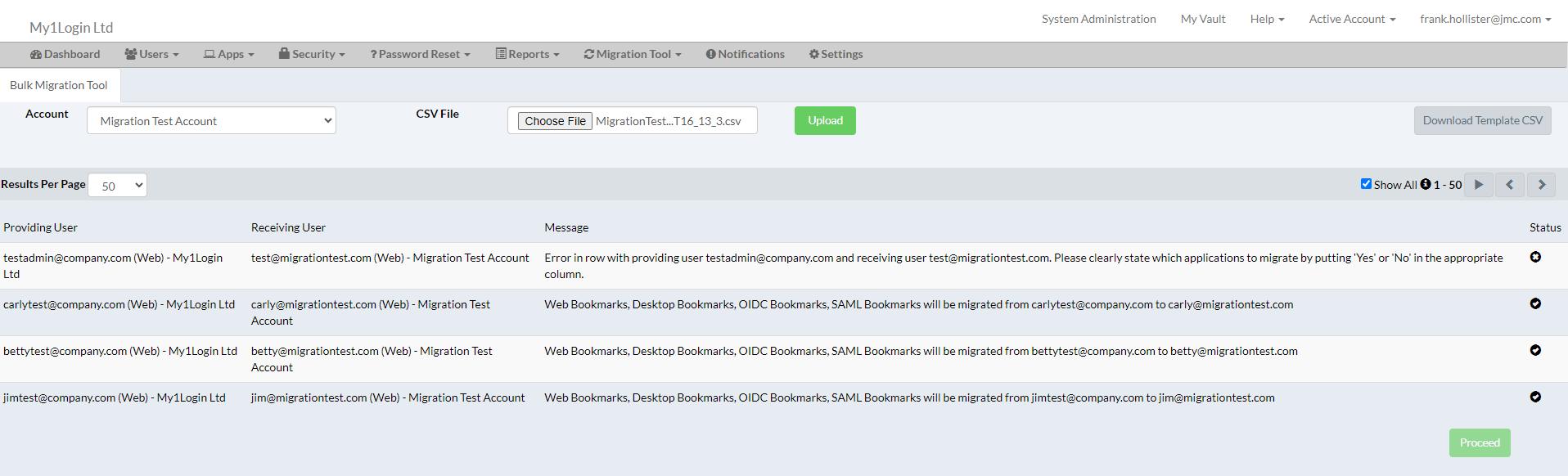The width and height of the screenshot is (1568, 476).
Task: Go to previous page with left chevron
Action: 1509,185
